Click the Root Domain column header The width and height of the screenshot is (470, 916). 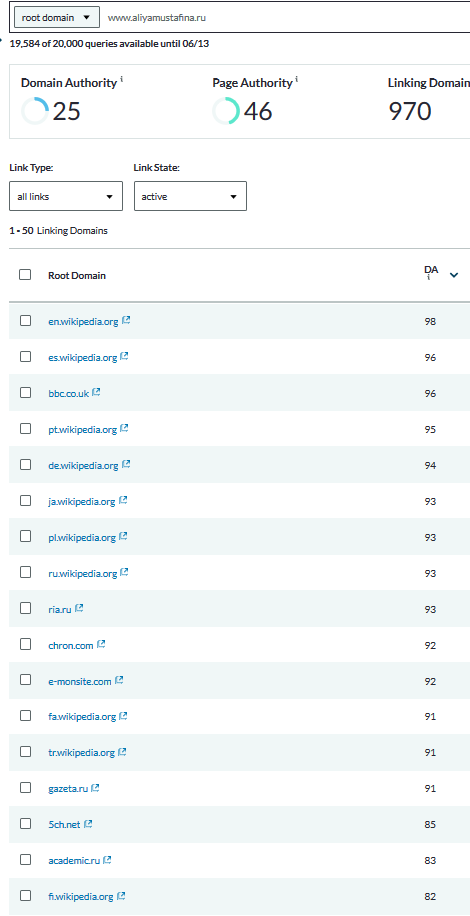[77, 275]
